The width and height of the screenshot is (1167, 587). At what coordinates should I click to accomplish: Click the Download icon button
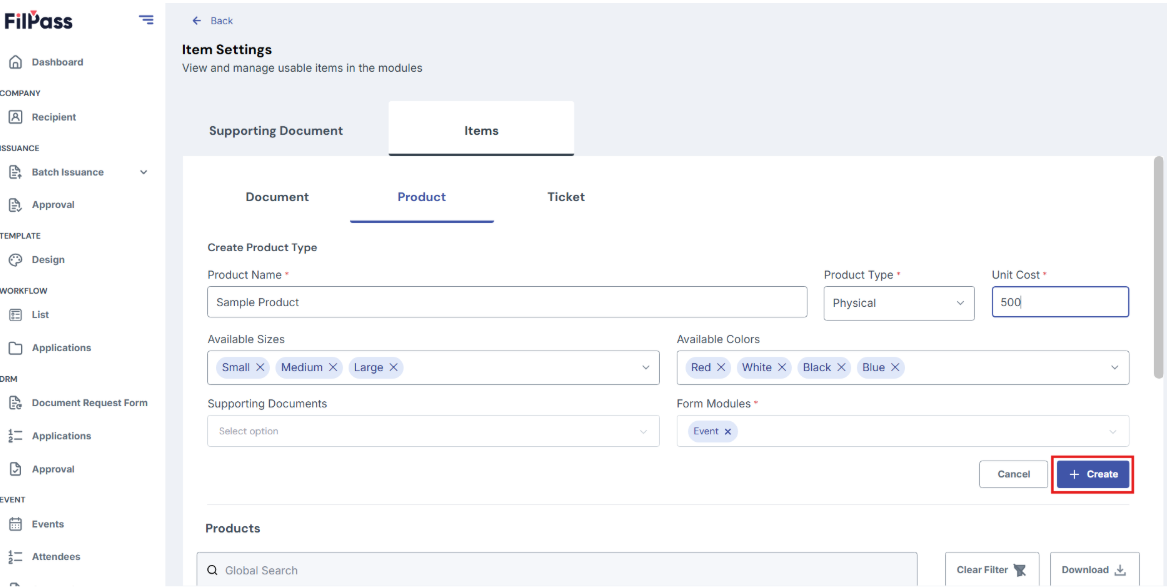[x=1120, y=570]
